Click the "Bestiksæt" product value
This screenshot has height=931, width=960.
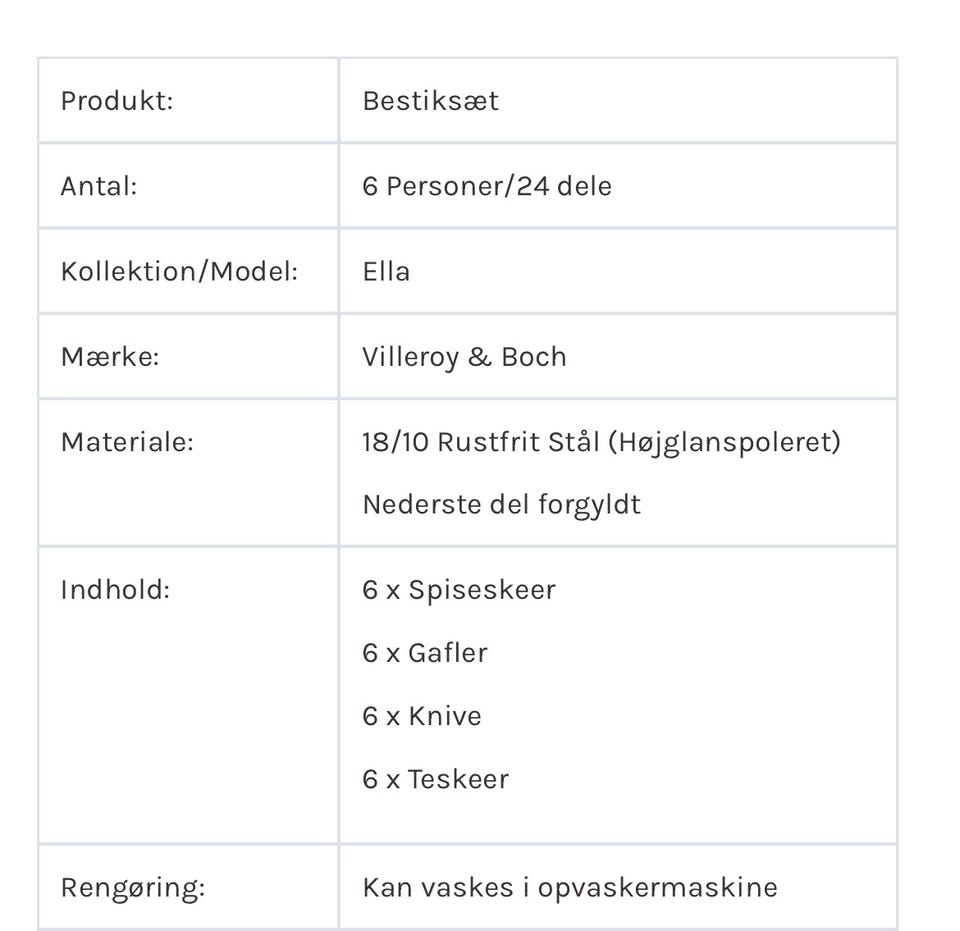430,101
